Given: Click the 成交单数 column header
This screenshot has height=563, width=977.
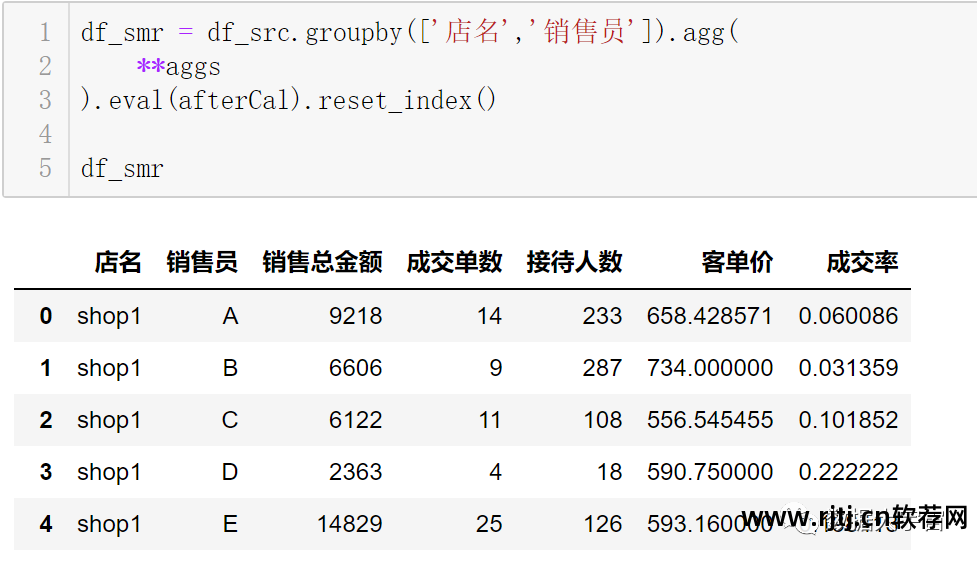Looking at the screenshot, I should coord(454,262).
